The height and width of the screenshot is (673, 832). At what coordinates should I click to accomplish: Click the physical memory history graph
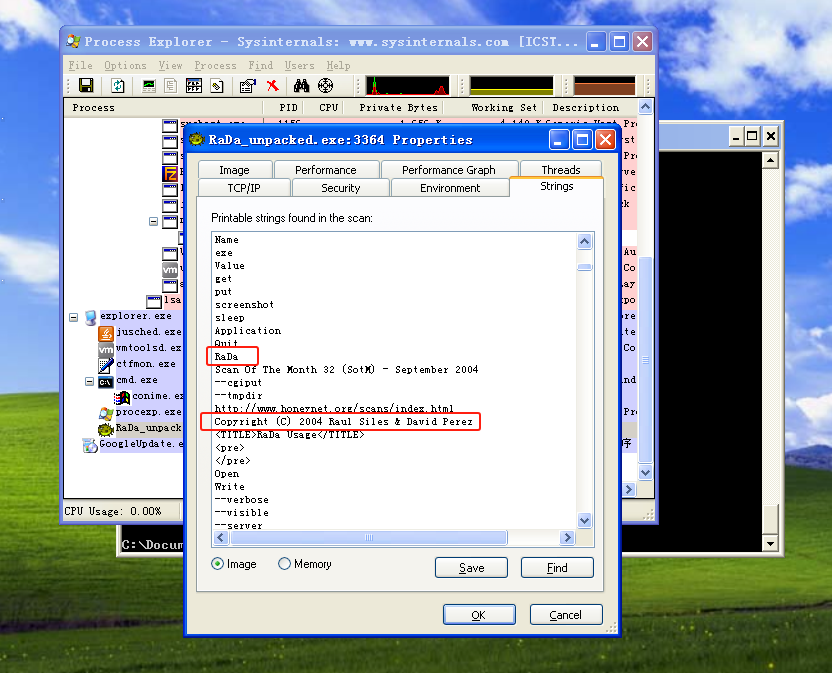[x=604, y=85]
